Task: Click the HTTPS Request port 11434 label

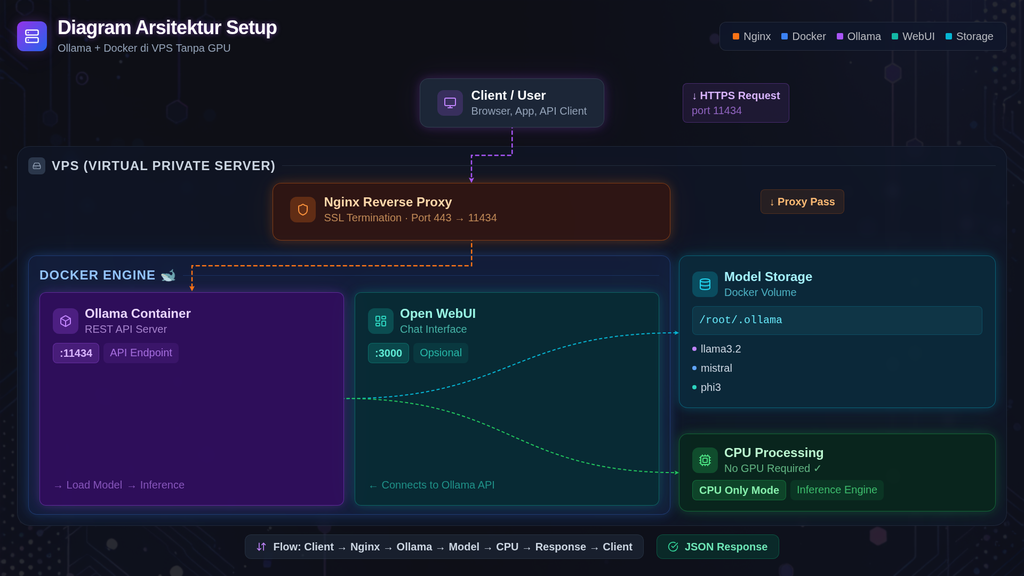Action: 736,103
